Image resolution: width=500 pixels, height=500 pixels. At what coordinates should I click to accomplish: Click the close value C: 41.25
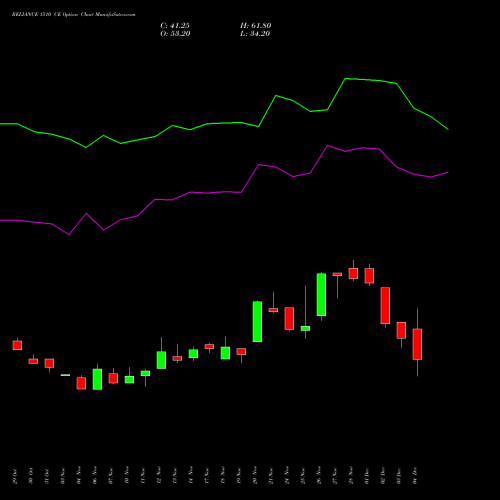coord(175,26)
